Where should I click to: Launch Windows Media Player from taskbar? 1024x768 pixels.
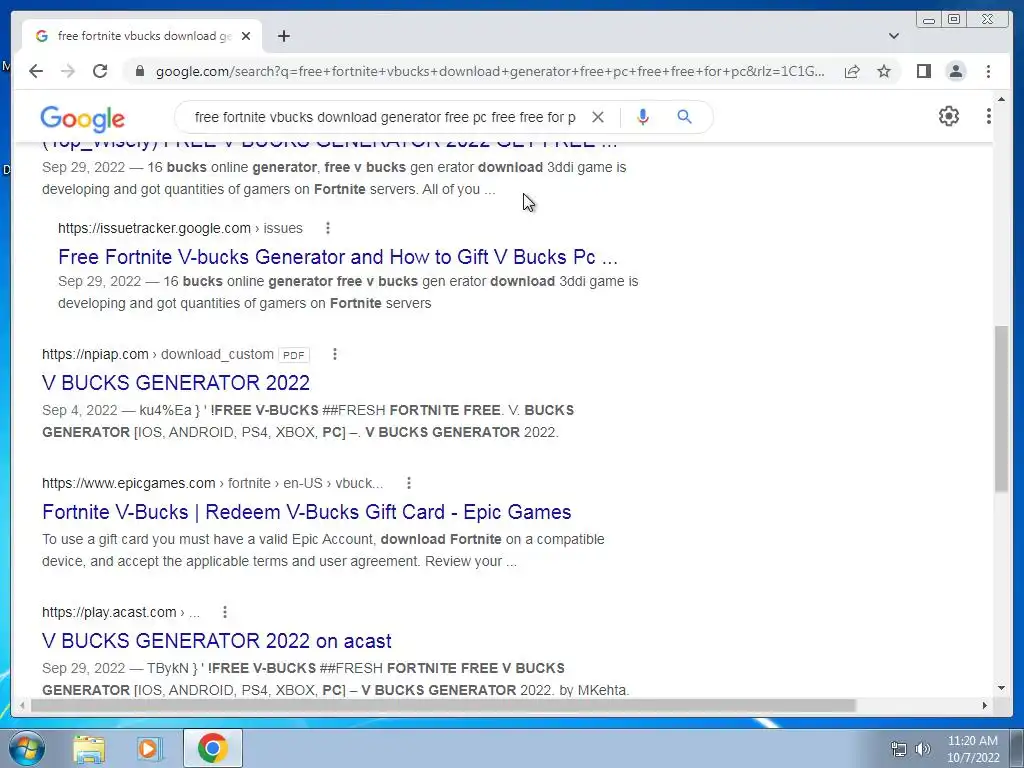tap(150, 748)
